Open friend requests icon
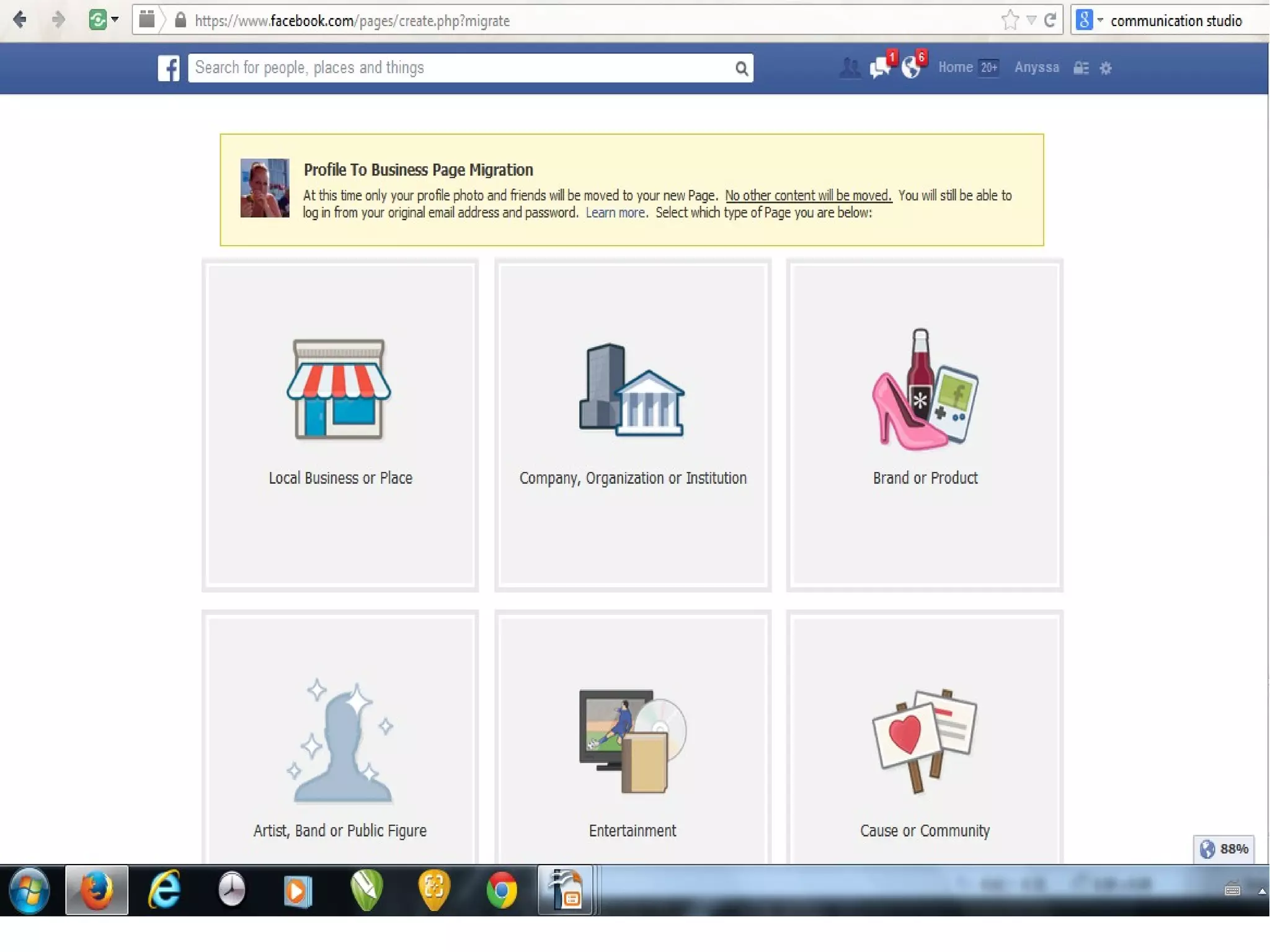Viewport: 1270px width, 952px height. (x=850, y=68)
